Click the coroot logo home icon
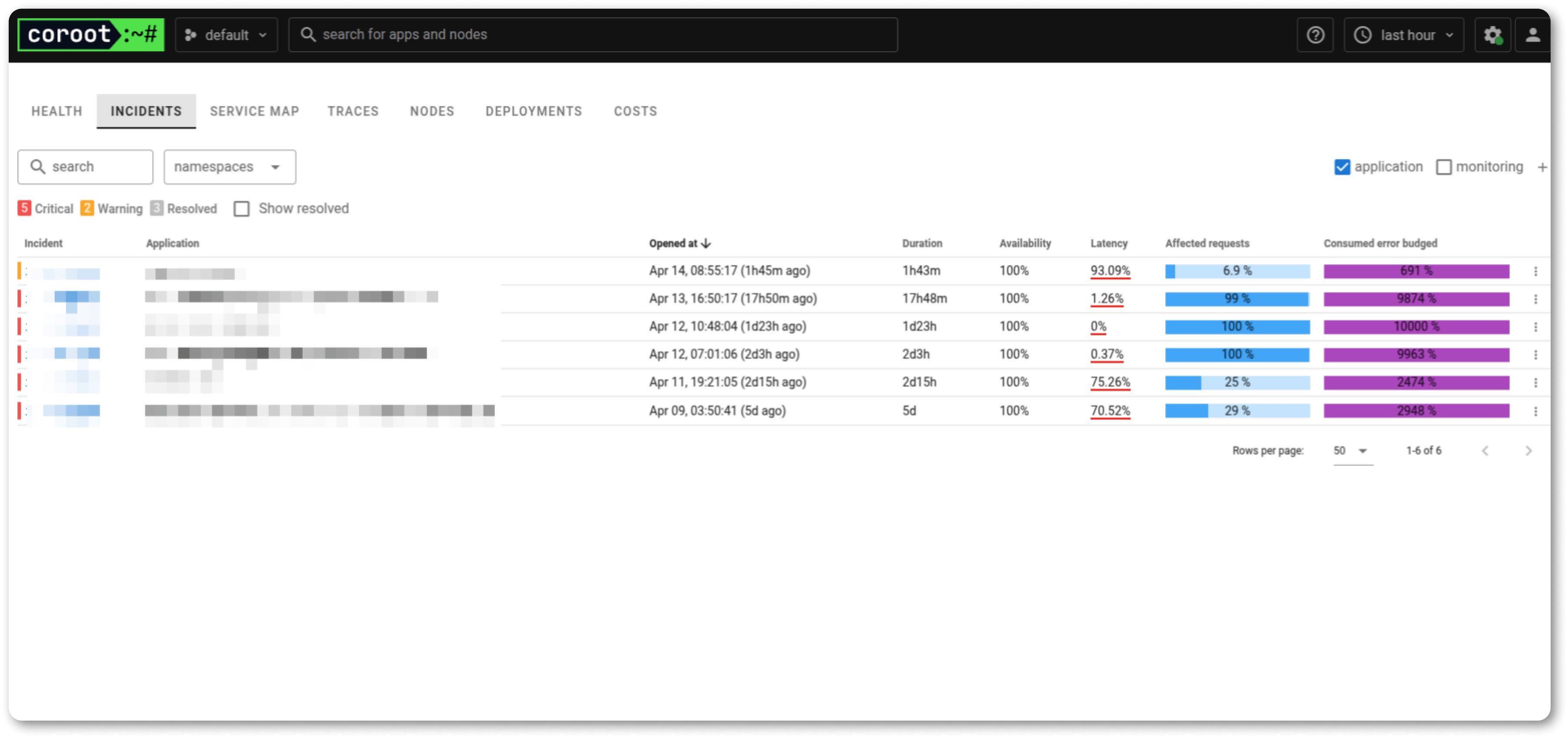This screenshot has height=738, width=1568. click(91, 35)
